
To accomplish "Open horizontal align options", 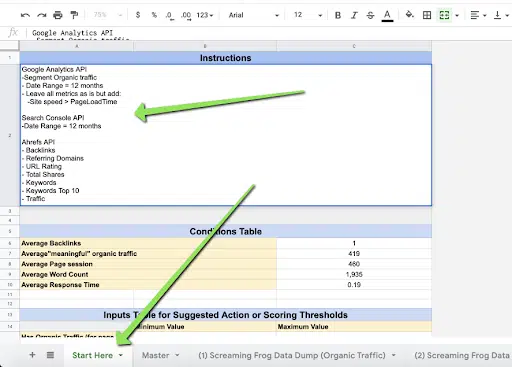I will coord(478,15).
